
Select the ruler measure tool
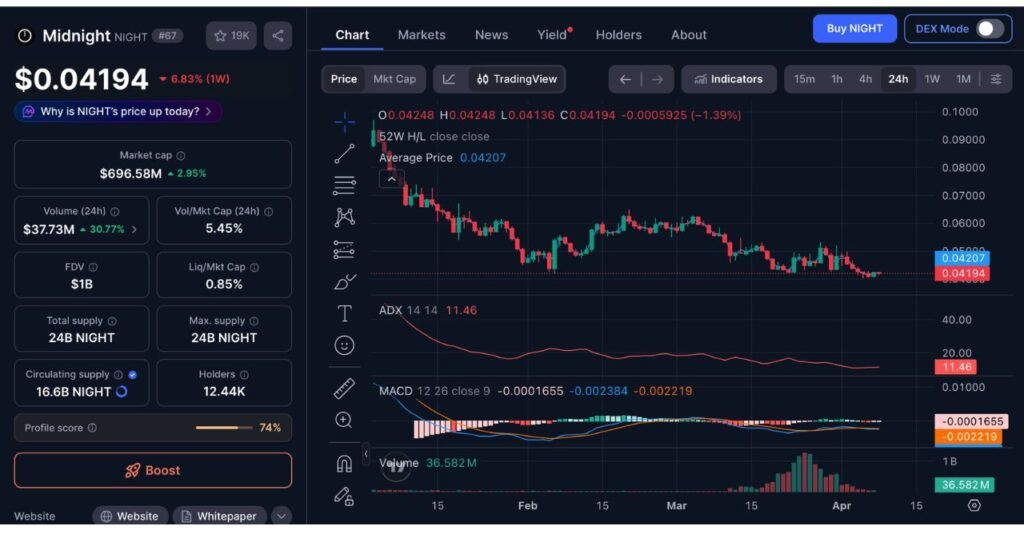coord(344,388)
